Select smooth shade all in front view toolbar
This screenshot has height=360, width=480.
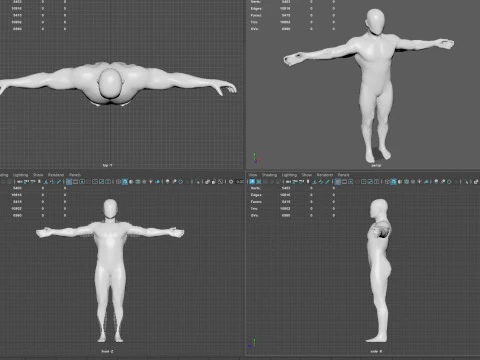pyautogui.click(x=125, y=182)
